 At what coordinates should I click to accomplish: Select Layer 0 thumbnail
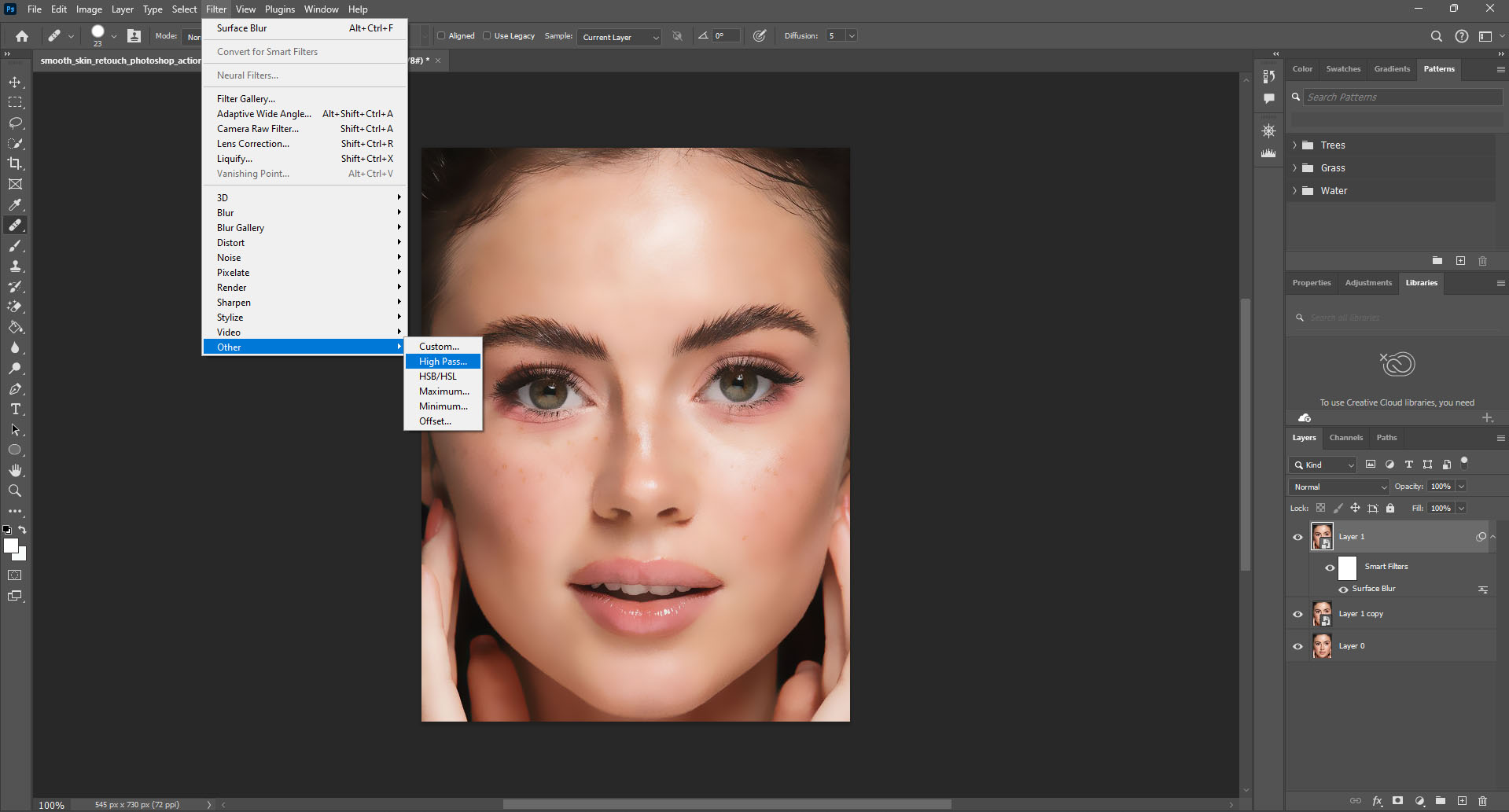[x=1322, y=646]
